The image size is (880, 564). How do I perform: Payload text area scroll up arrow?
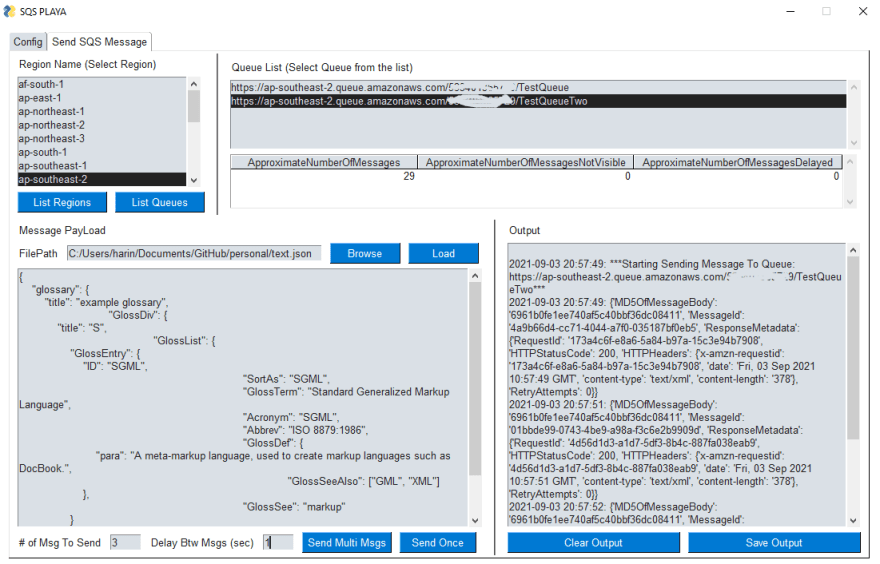[x=475, y=276]
